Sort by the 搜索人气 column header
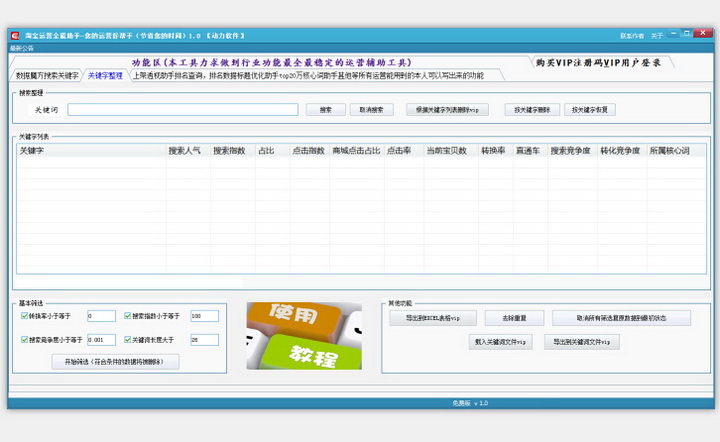This screenshot has height=442, width=720. click(x=186, y=150)
